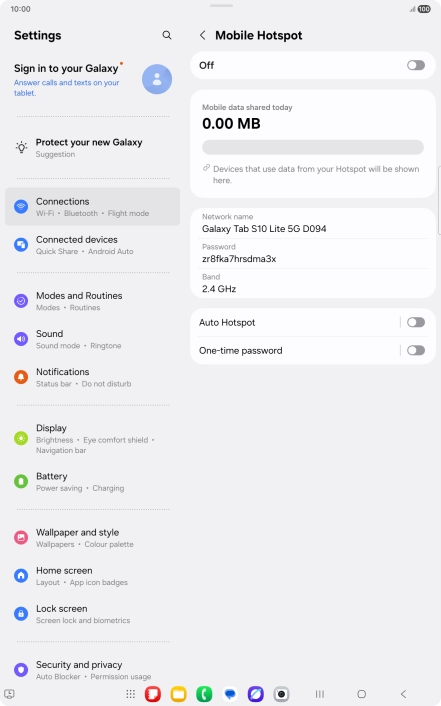The width and height of the screenshot is (441, 706).
Task: Turn on the Mobile Hotspot switch
Action: point(416,65)
